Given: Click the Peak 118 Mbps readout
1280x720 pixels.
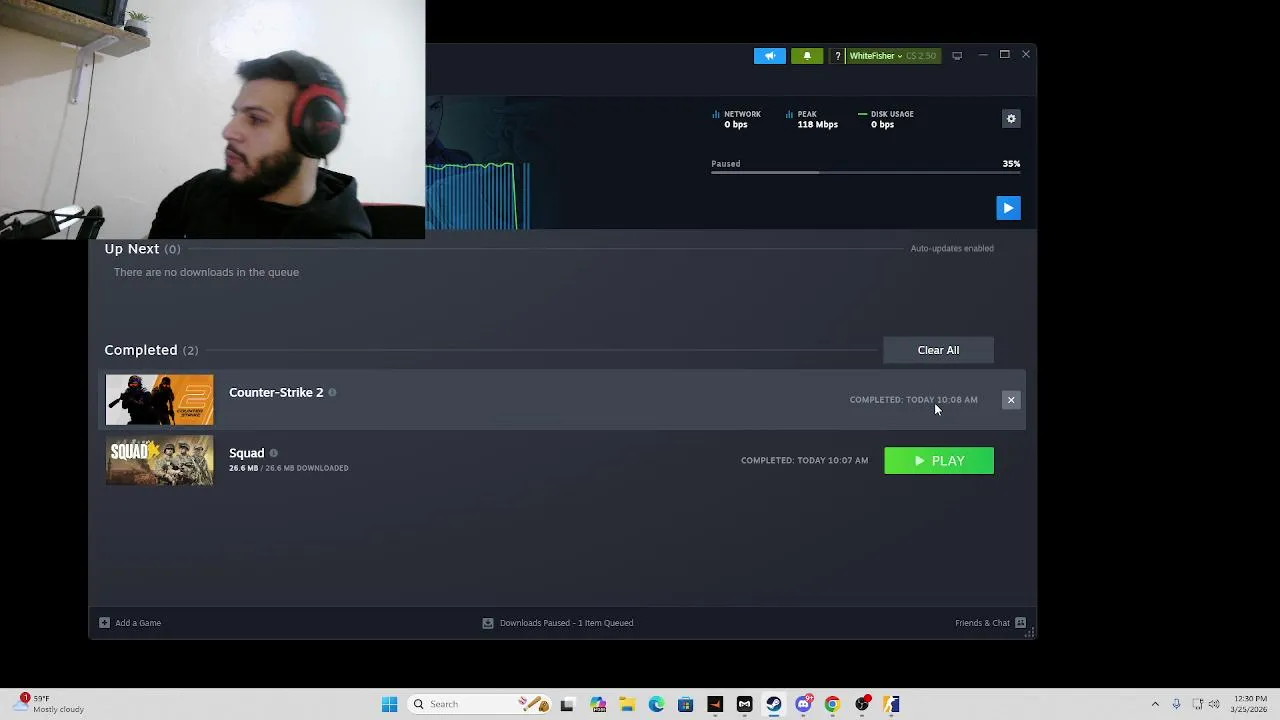Looking at the screenshot, I should (811, 119).
